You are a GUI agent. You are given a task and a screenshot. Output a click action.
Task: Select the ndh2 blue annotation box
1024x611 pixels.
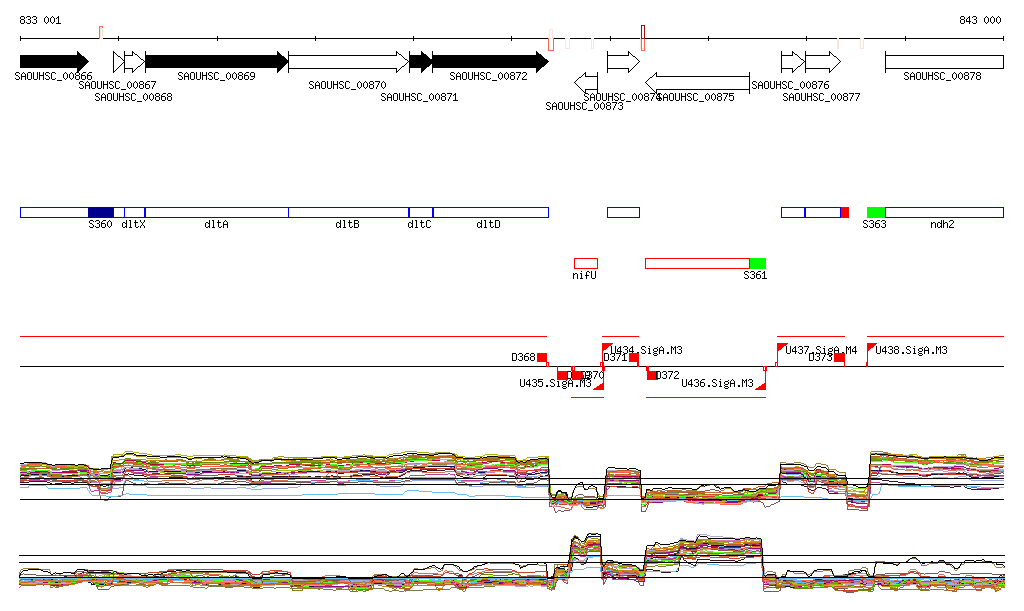pyautogui.click(x=944, y=212)
